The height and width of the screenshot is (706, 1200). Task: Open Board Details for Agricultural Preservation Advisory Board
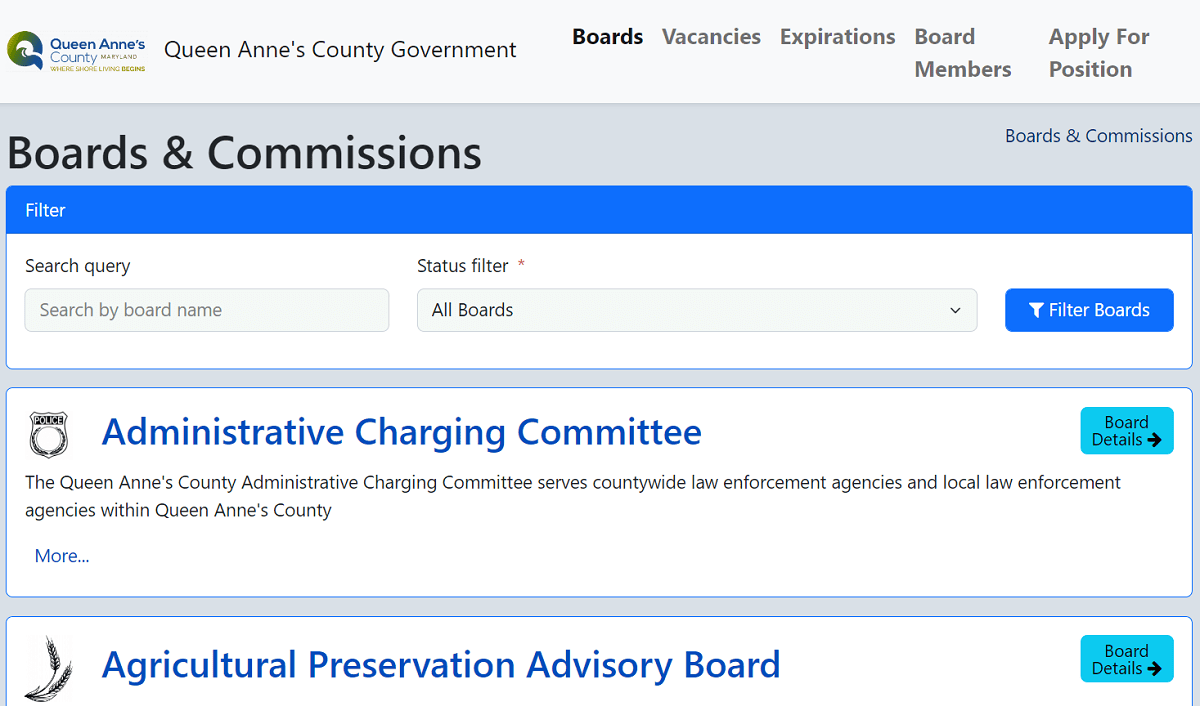pyautogui.click(x=1126, y=659)
